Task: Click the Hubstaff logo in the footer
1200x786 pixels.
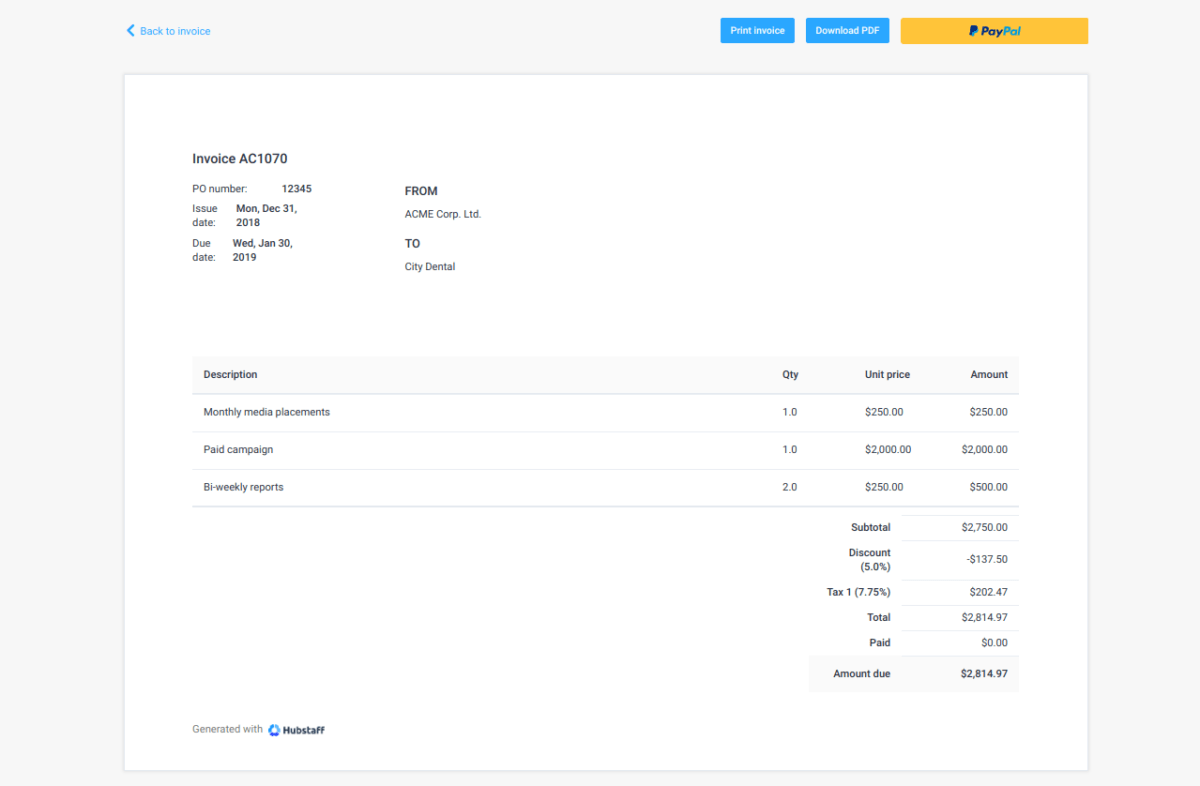Action: 296,729
